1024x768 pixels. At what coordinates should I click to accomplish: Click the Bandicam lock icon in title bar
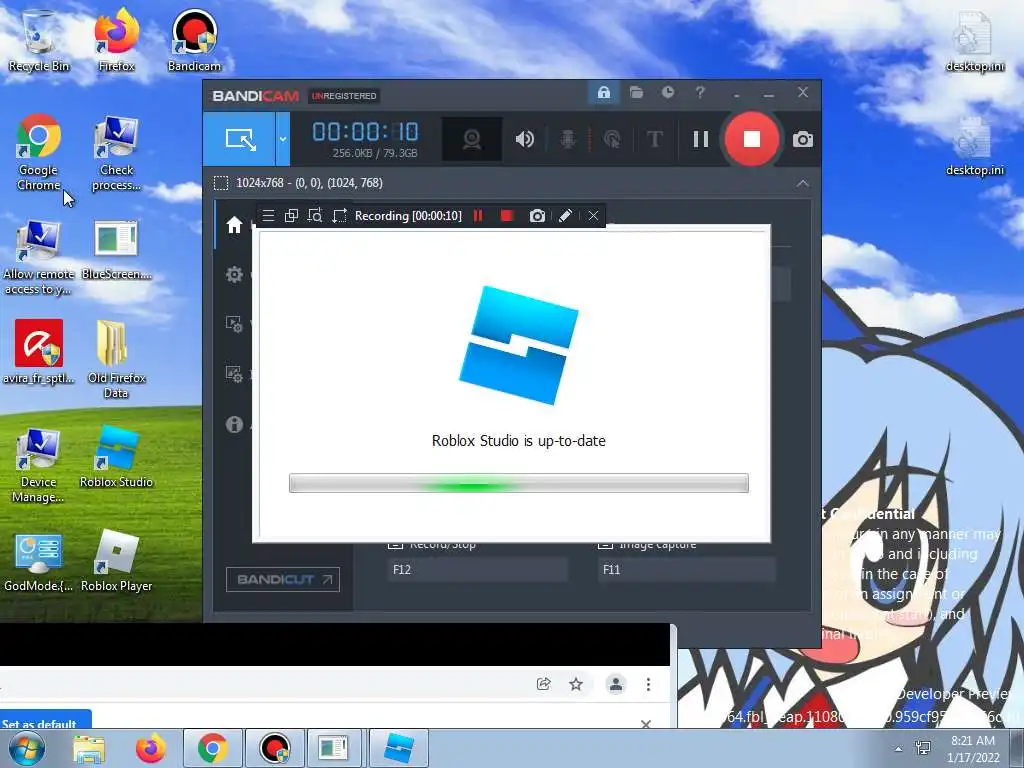(603, 93)
